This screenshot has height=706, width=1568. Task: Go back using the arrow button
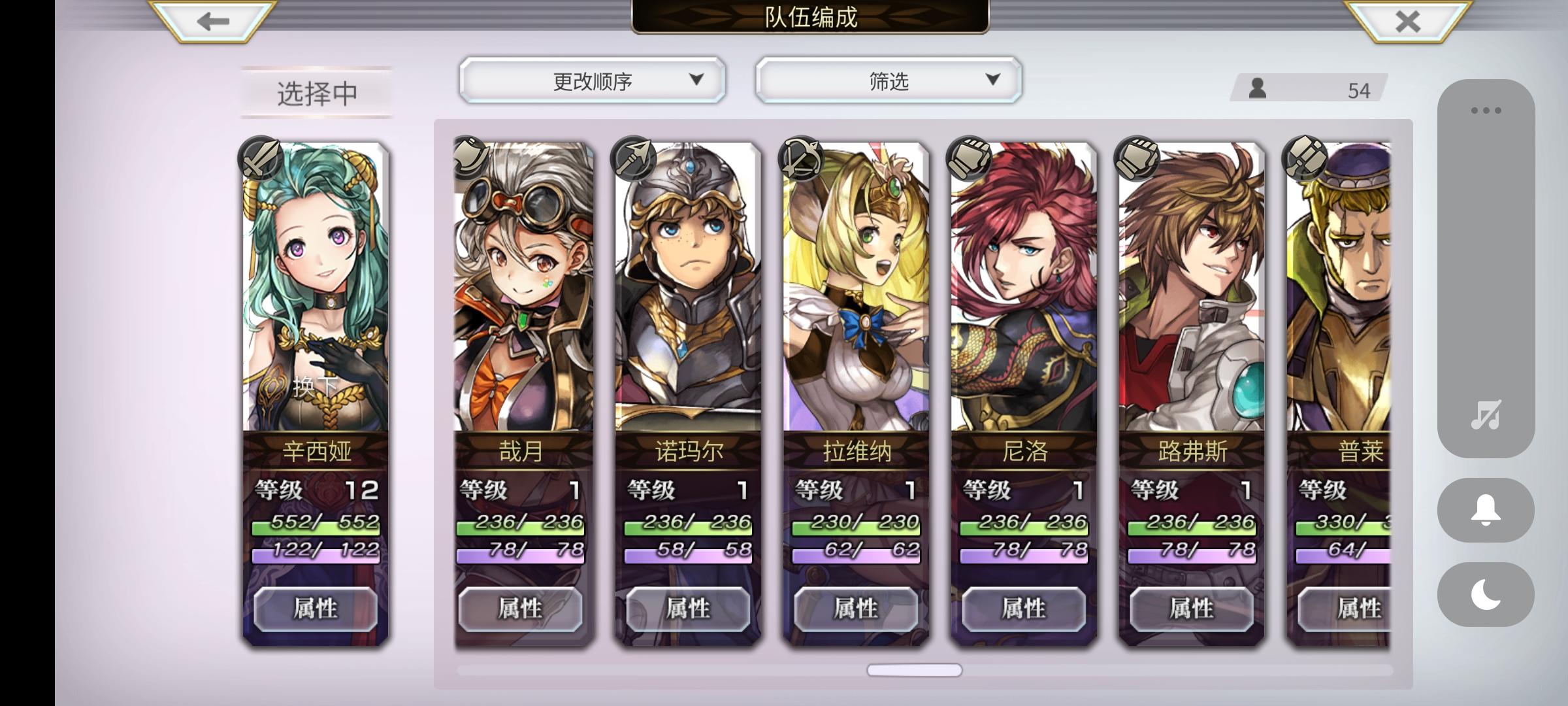click(x=213, y=21)
